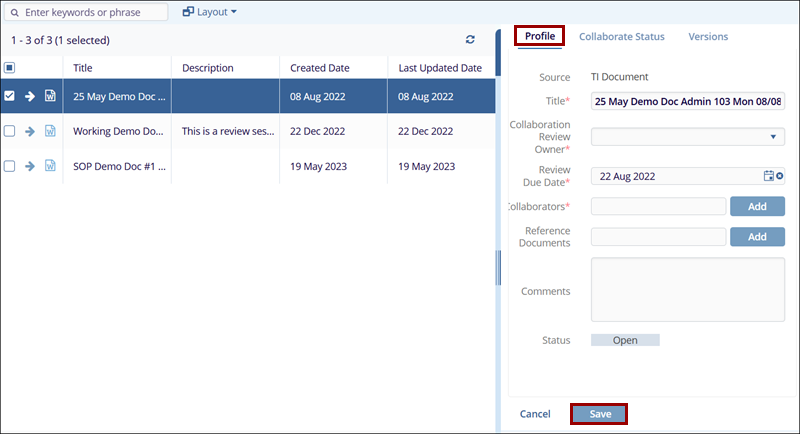Screen dimensions: 800x434
Task: Clear the Review Due Date value
Action: (x=780, y=176)
